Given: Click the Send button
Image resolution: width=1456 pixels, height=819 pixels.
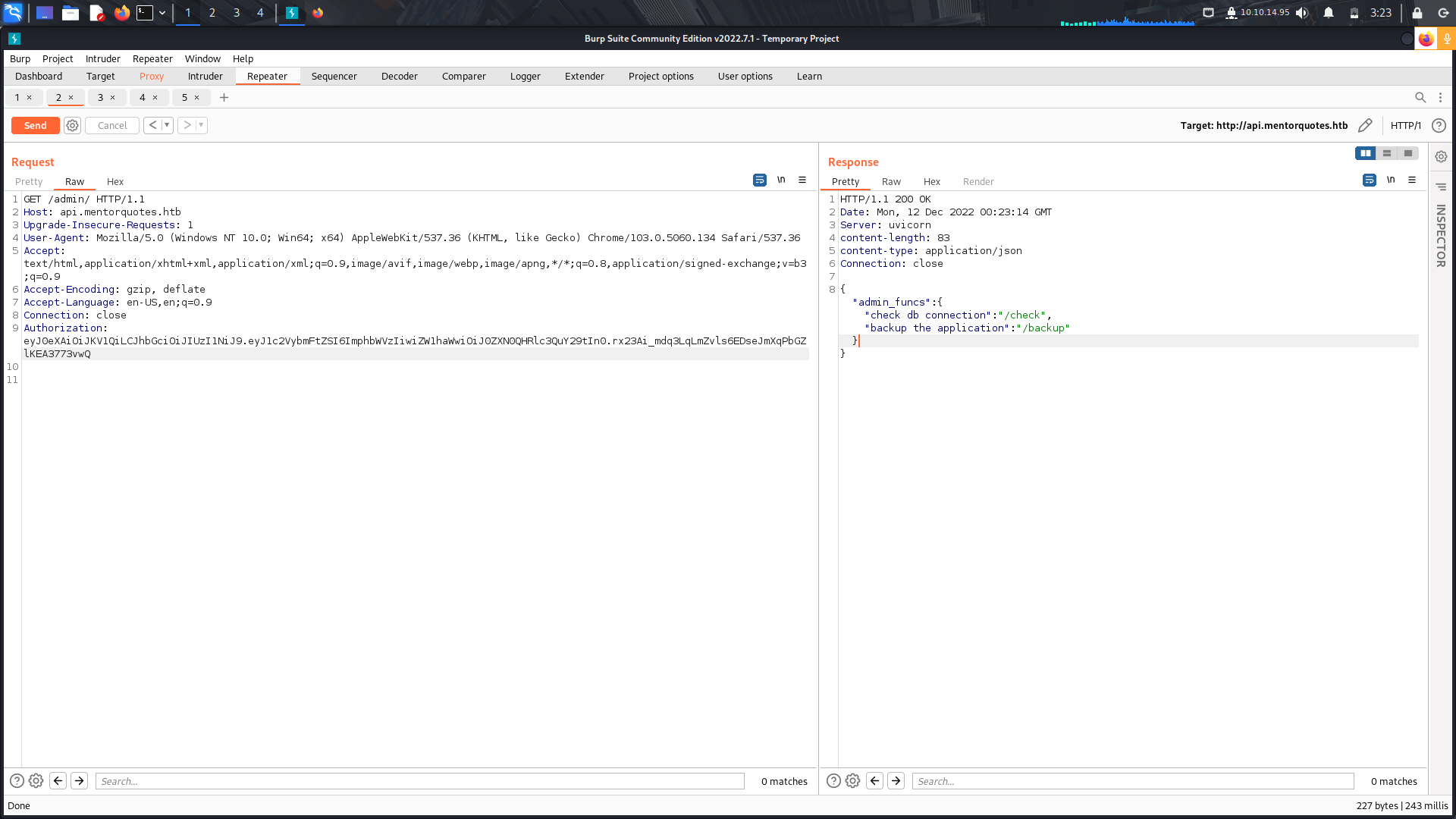Looking at the screenshot, I should click(x=35, y=125).
